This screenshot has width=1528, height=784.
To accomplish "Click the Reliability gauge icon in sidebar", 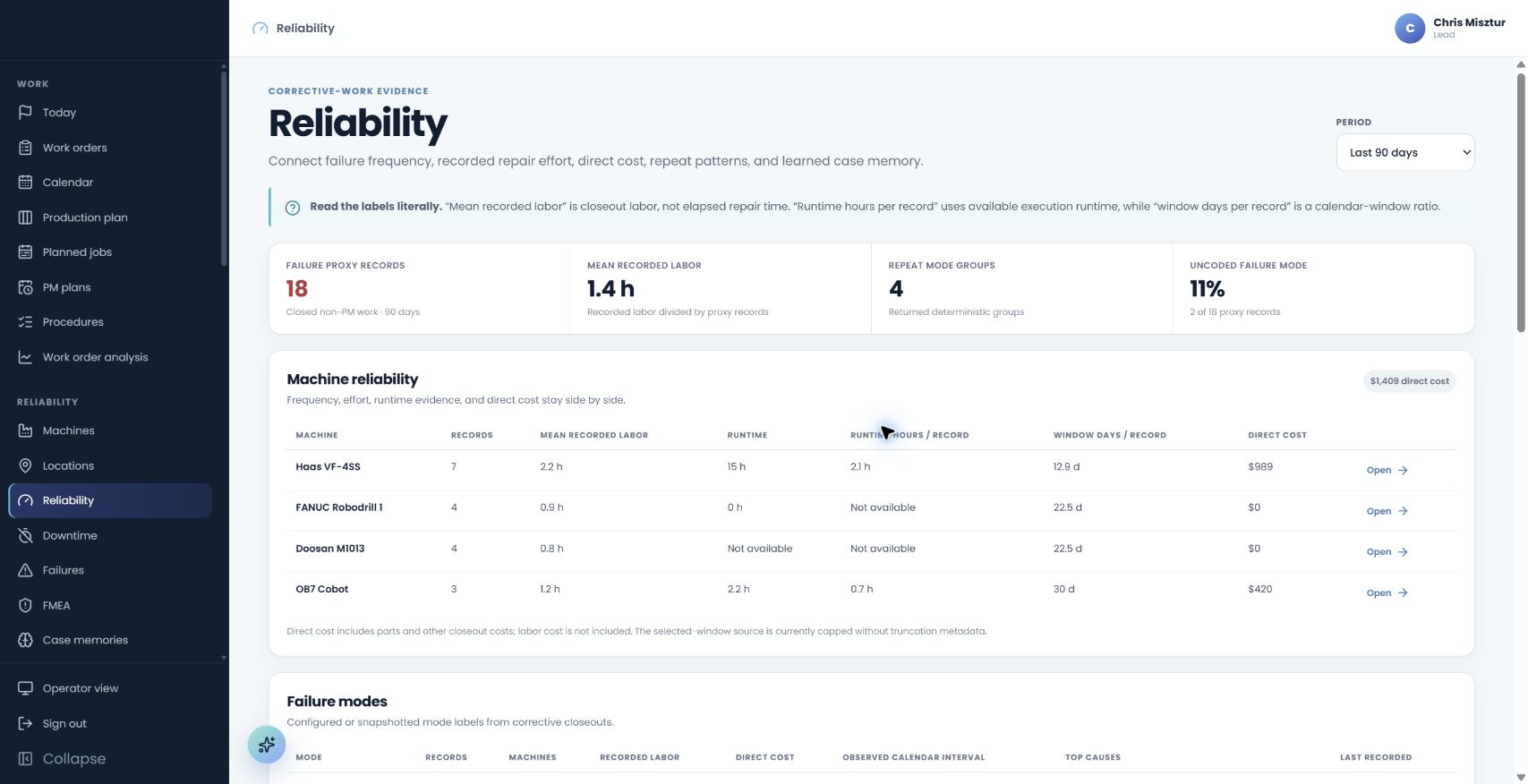I will (x=25, y=500).
